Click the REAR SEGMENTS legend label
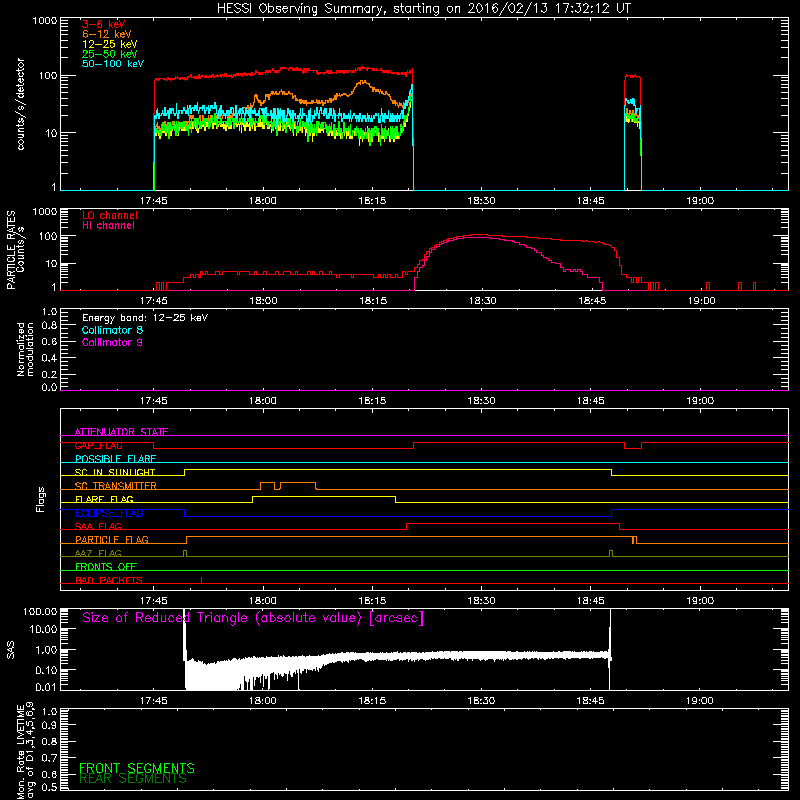The width and height of the screenshot is (800, 800). coord(133,779)
